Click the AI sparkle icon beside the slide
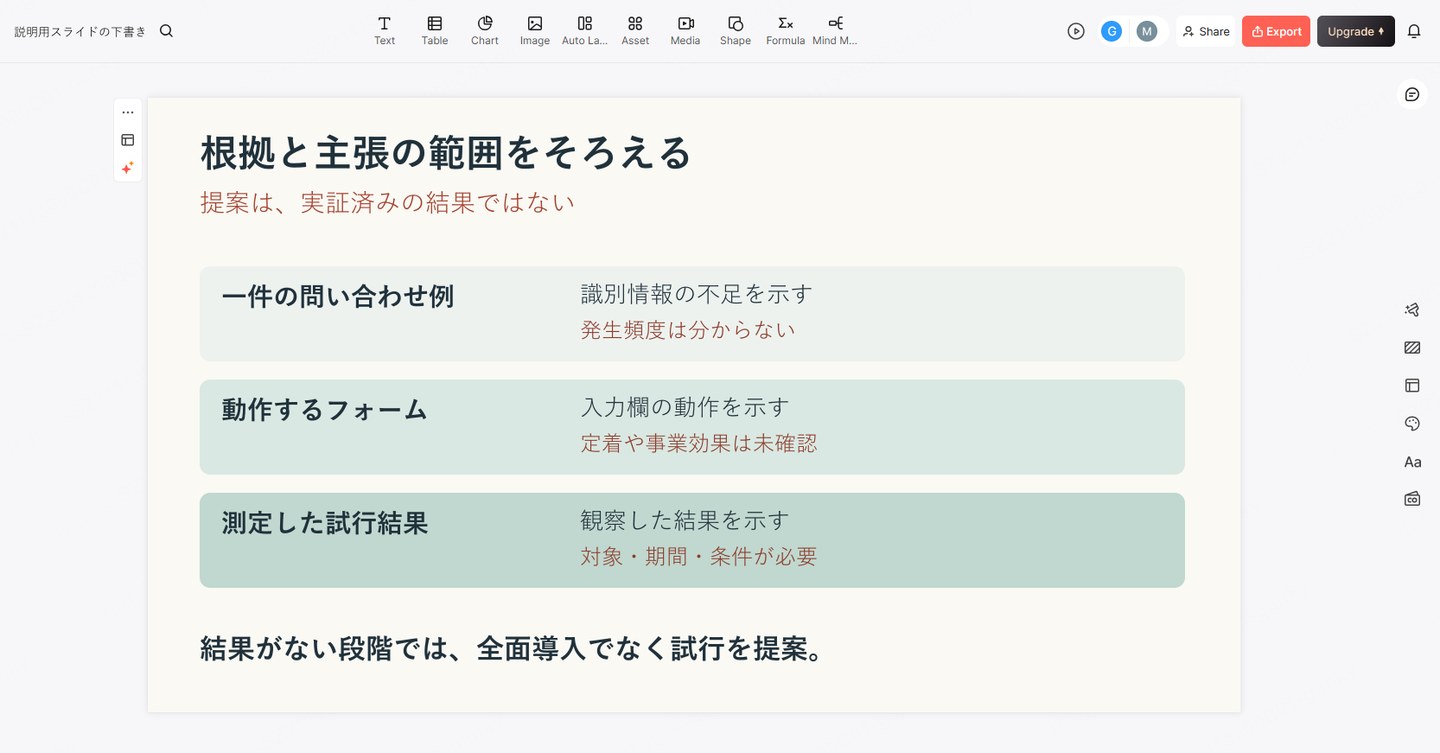The width and height of the screenshot is (1440, 753). (128, 168)
